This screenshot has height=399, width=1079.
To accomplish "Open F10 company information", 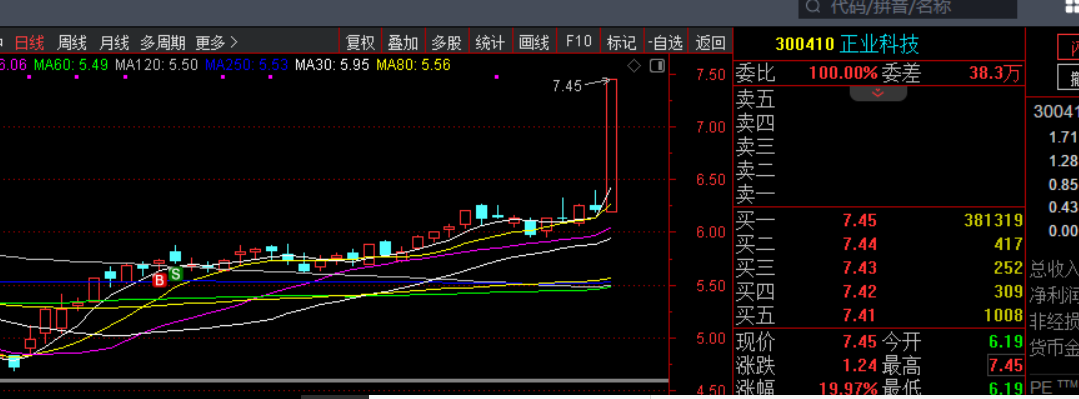I will 578,42.
